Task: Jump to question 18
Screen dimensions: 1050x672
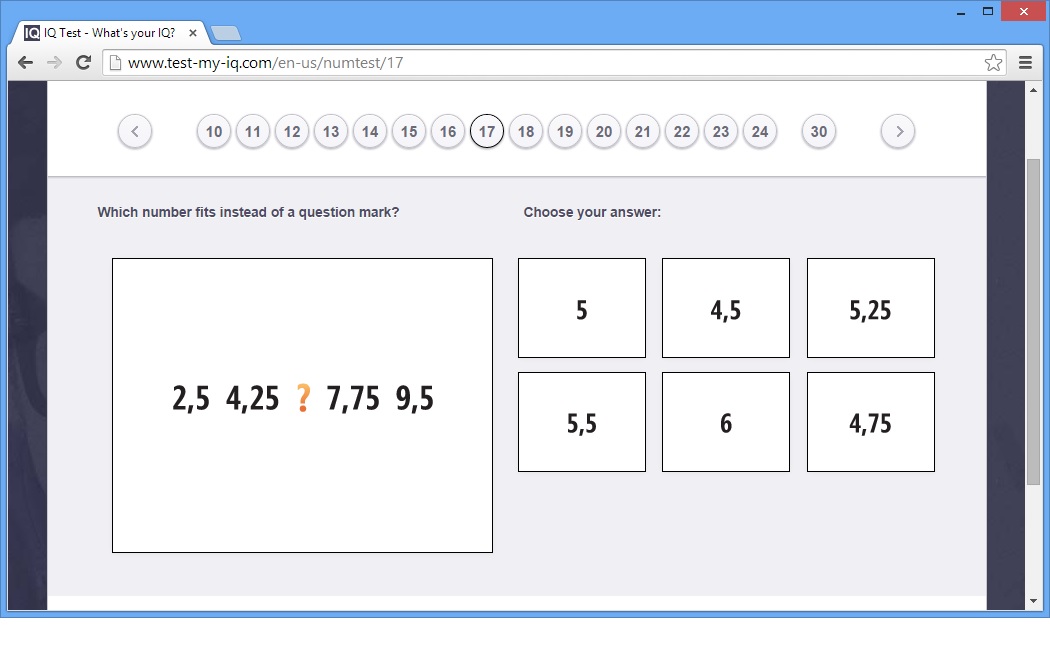Action: 526,131
